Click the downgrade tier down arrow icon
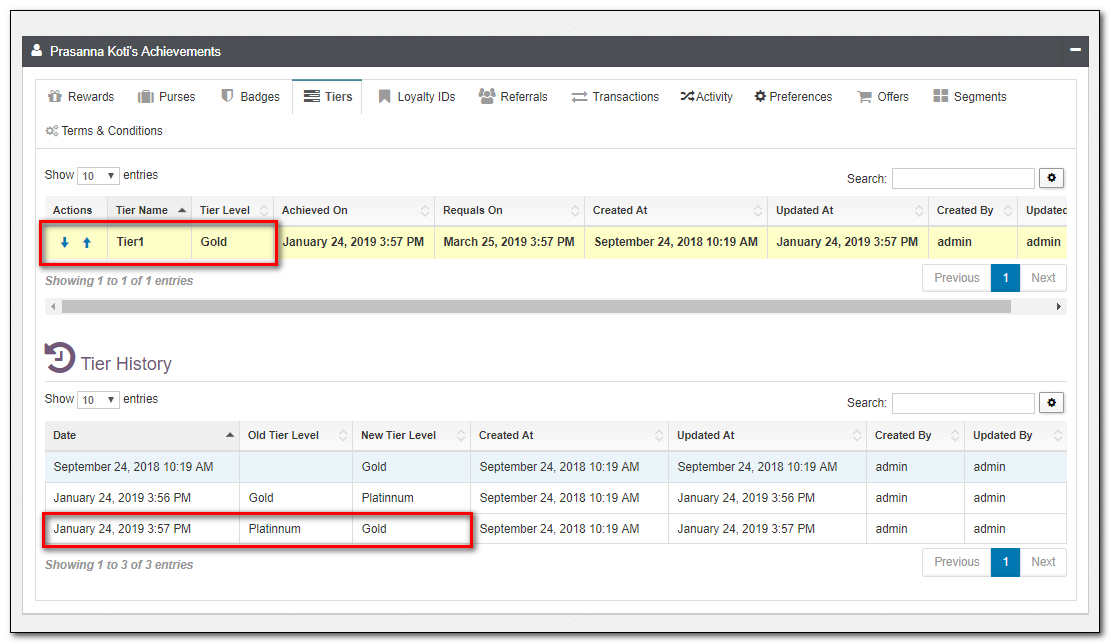1111x644 pixels. pos(65,243)
